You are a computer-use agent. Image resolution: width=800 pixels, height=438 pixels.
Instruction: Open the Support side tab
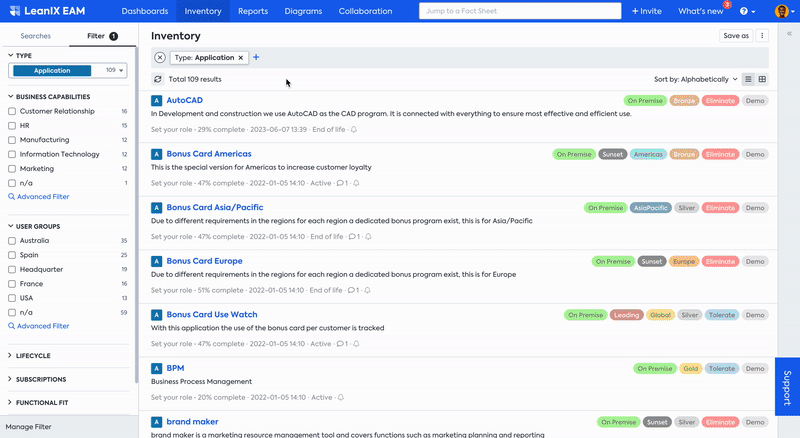[x=787, y=386]
